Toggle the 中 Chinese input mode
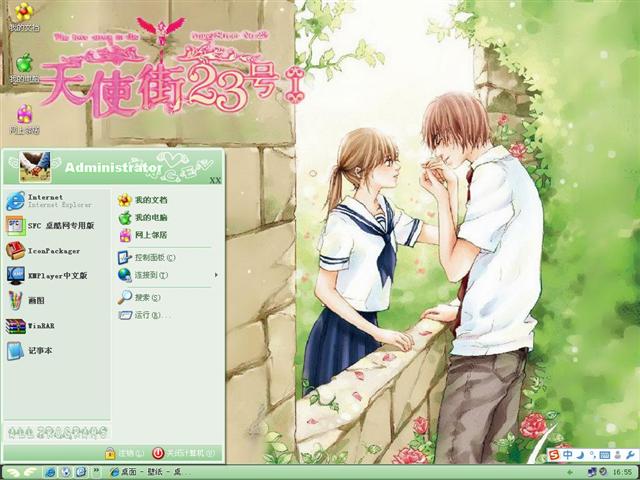Screen dimensions: 640x480 [567, 455]
